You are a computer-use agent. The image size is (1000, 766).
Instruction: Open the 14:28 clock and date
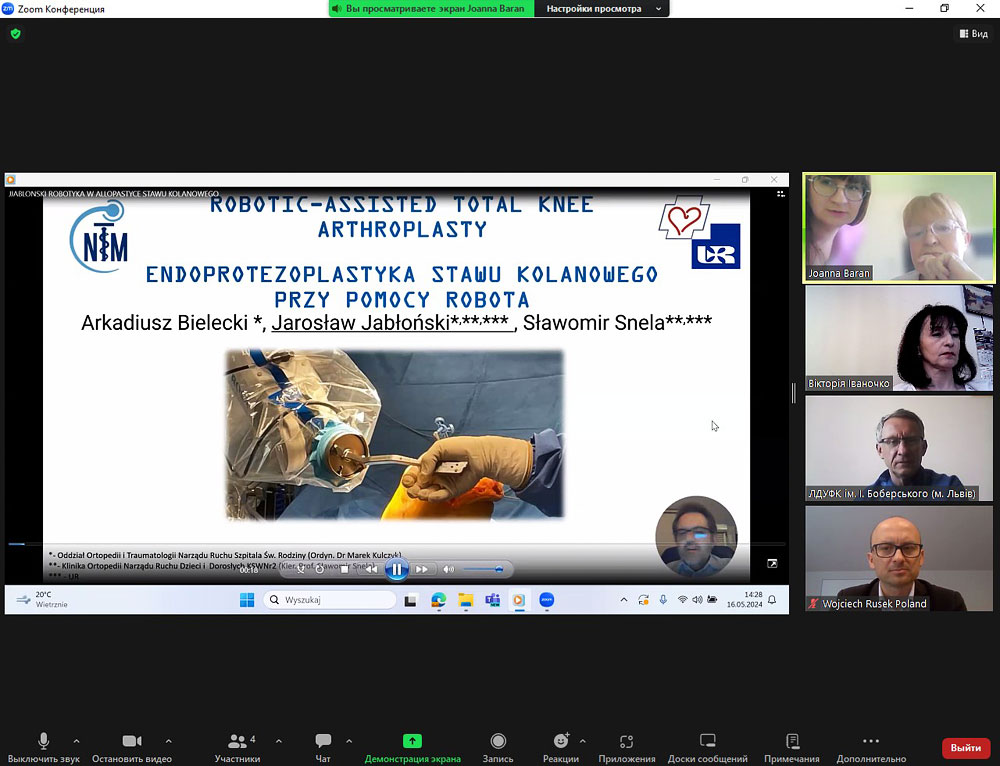coord(744,600)
